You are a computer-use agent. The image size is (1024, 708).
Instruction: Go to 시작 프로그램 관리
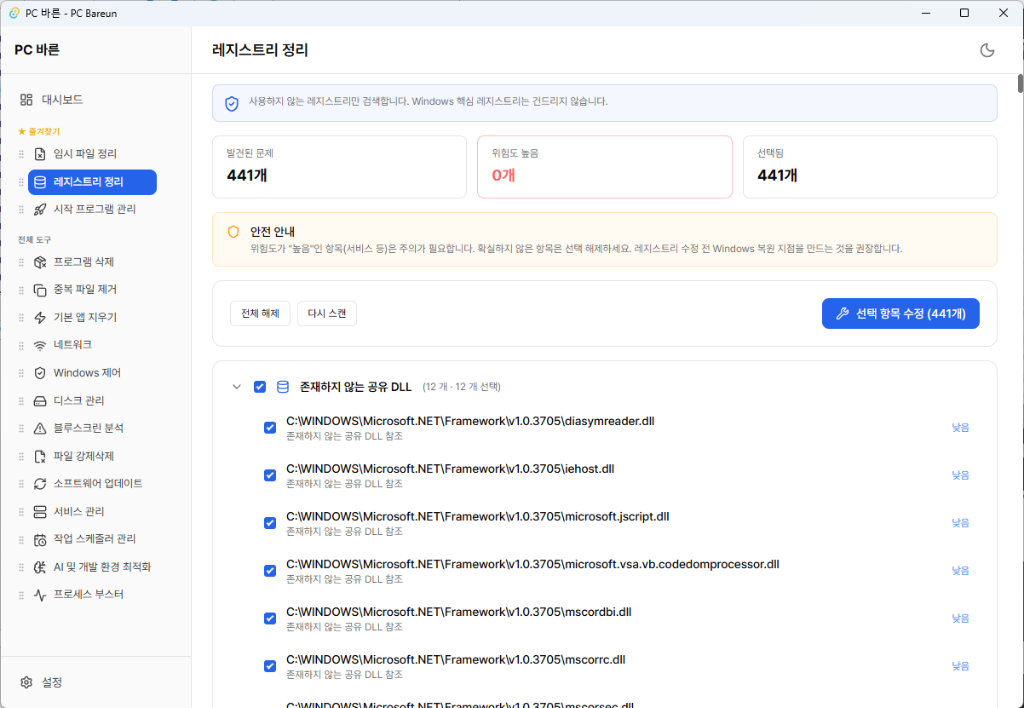point(92,209)
